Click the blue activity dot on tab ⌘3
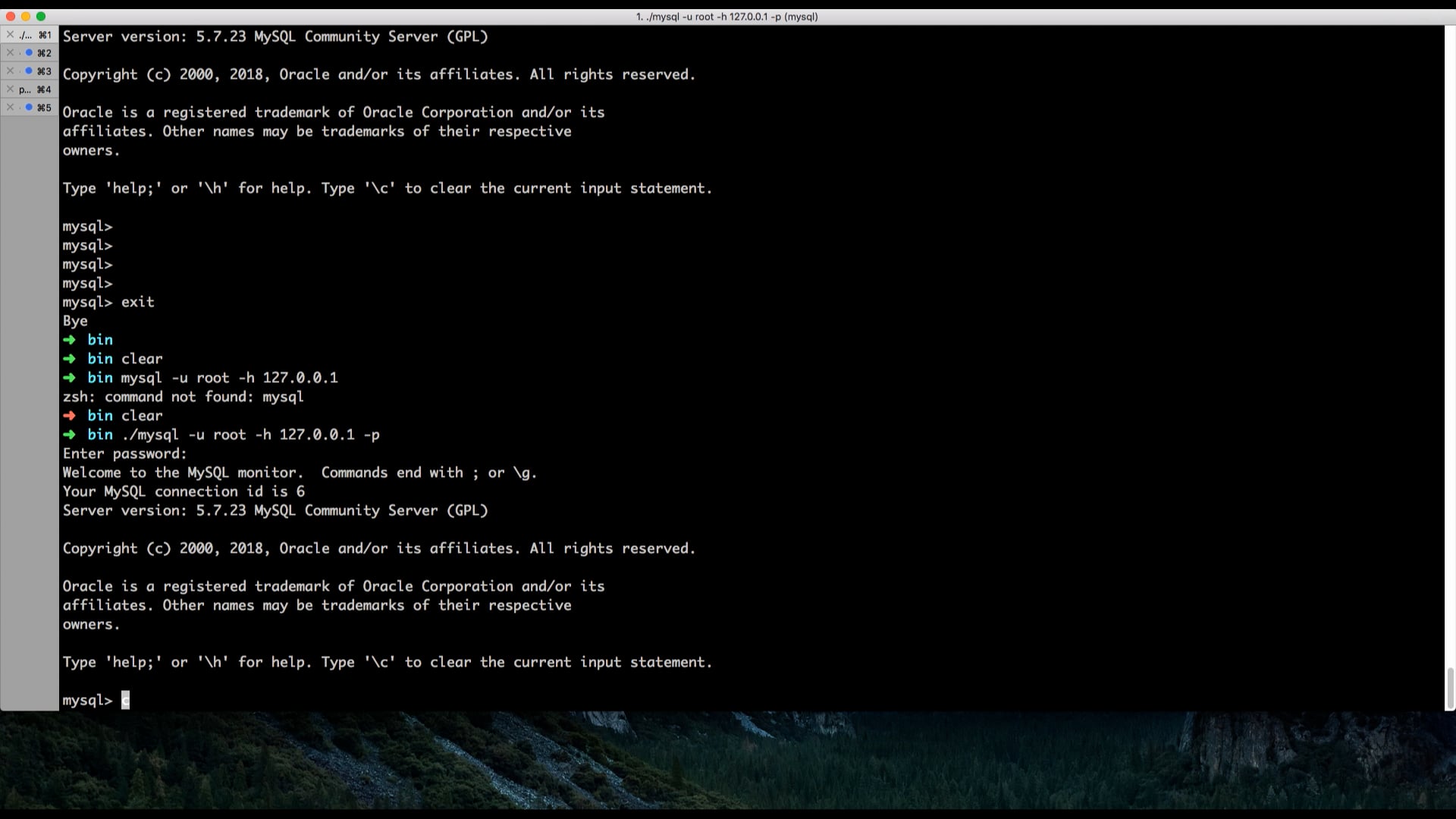The image size is (1456, 819). click(x=29, y=71)
